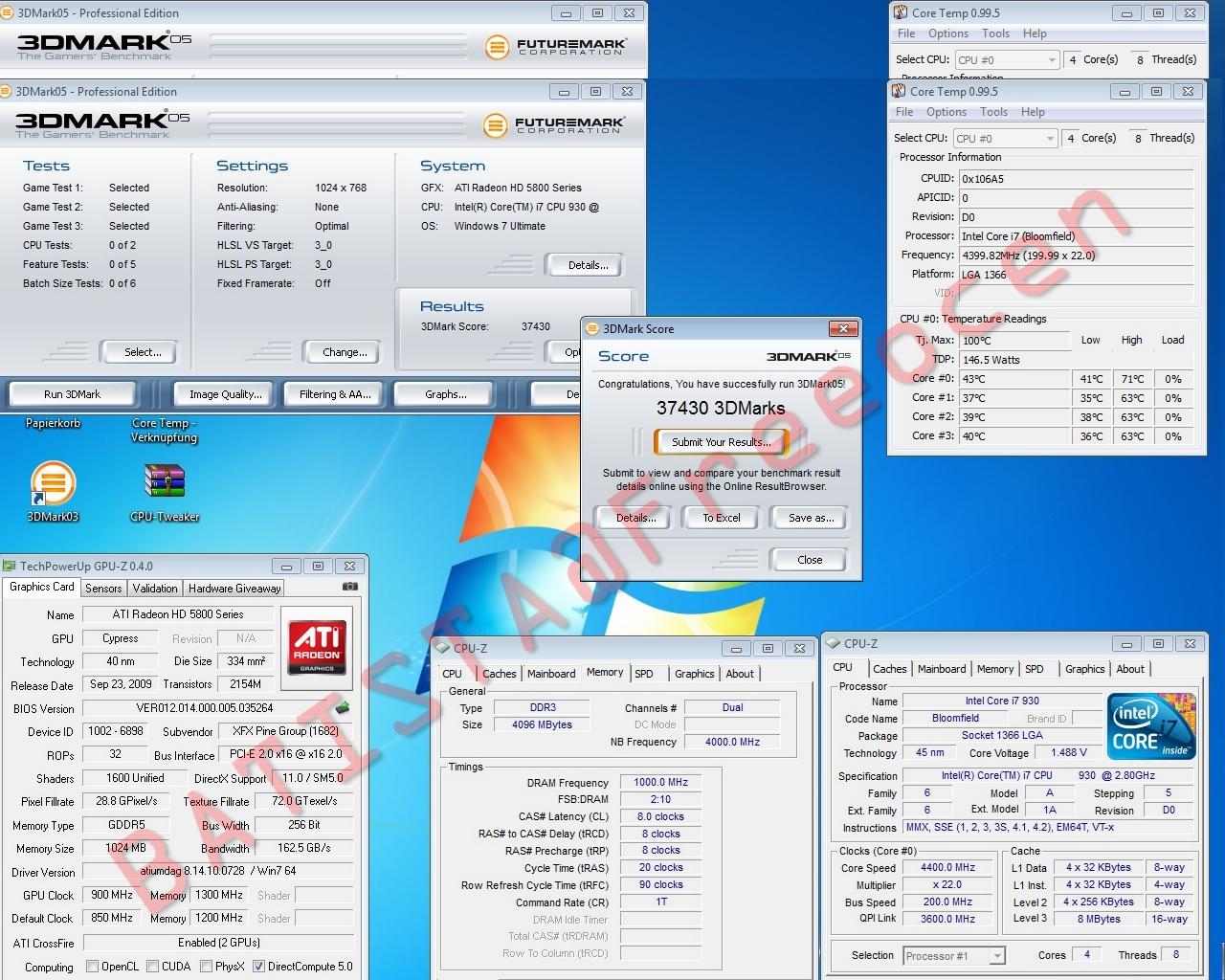
Task: Open Graphics tab in right CPU-Z window
Action: click(1085, 669)
